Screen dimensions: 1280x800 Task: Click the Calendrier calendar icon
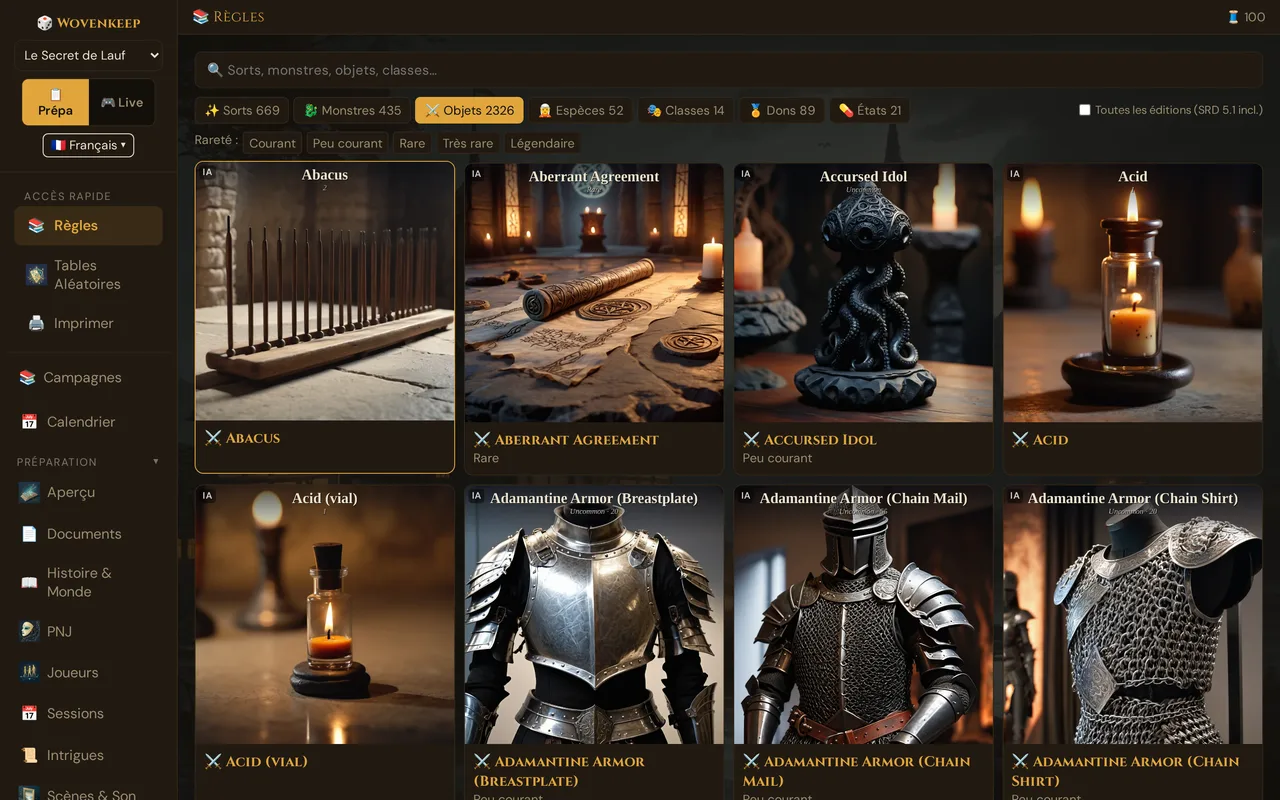click(30, 422)
